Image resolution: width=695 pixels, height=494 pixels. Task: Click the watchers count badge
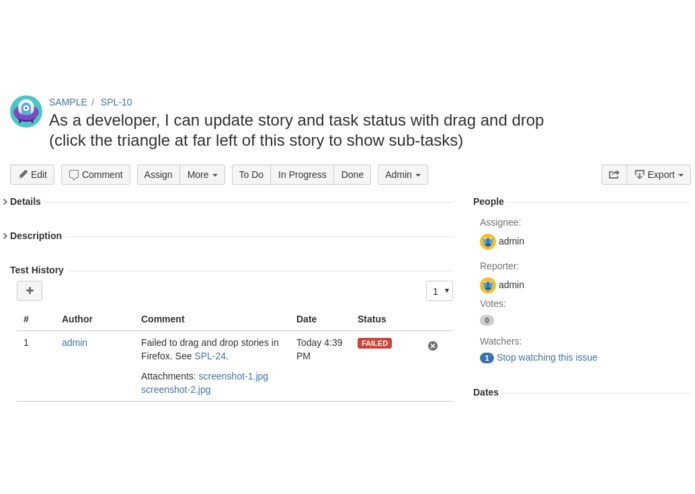coord(487,358)
